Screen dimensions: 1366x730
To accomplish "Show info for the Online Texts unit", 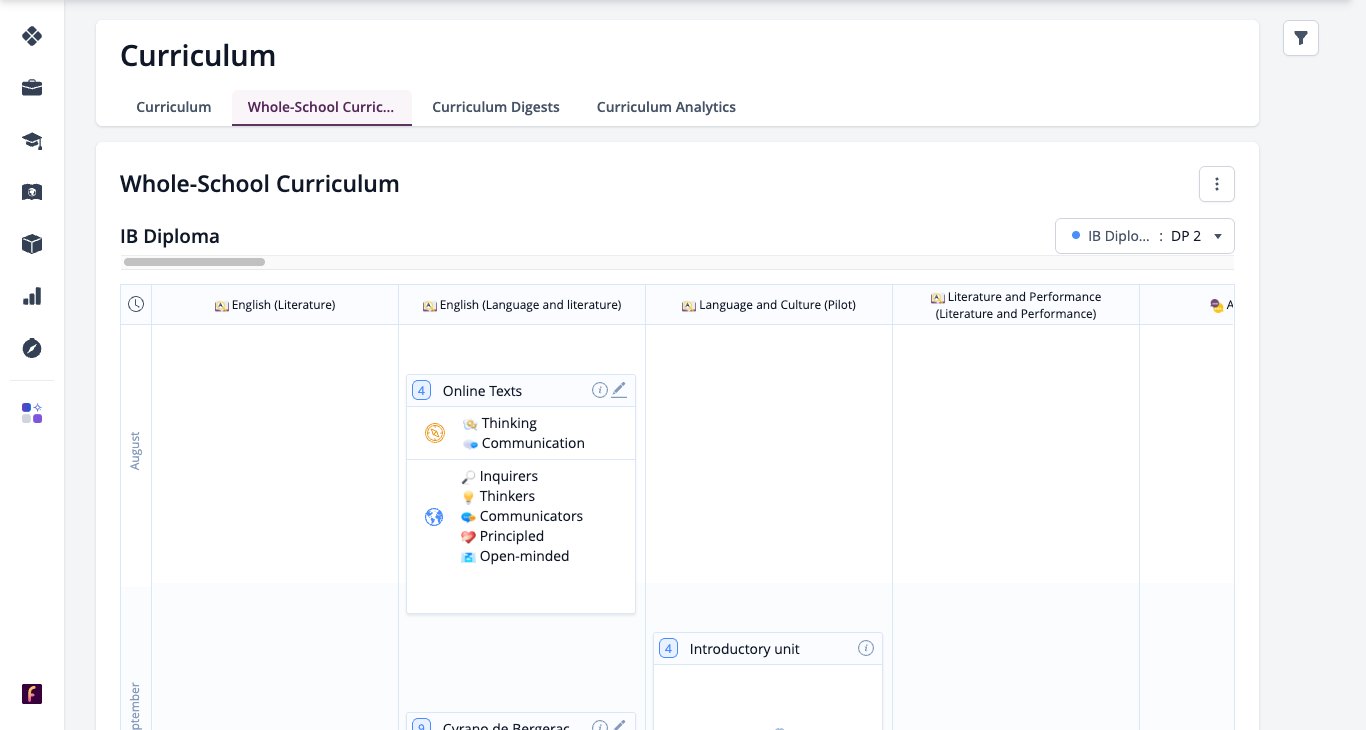I will (x=600, y=390).
